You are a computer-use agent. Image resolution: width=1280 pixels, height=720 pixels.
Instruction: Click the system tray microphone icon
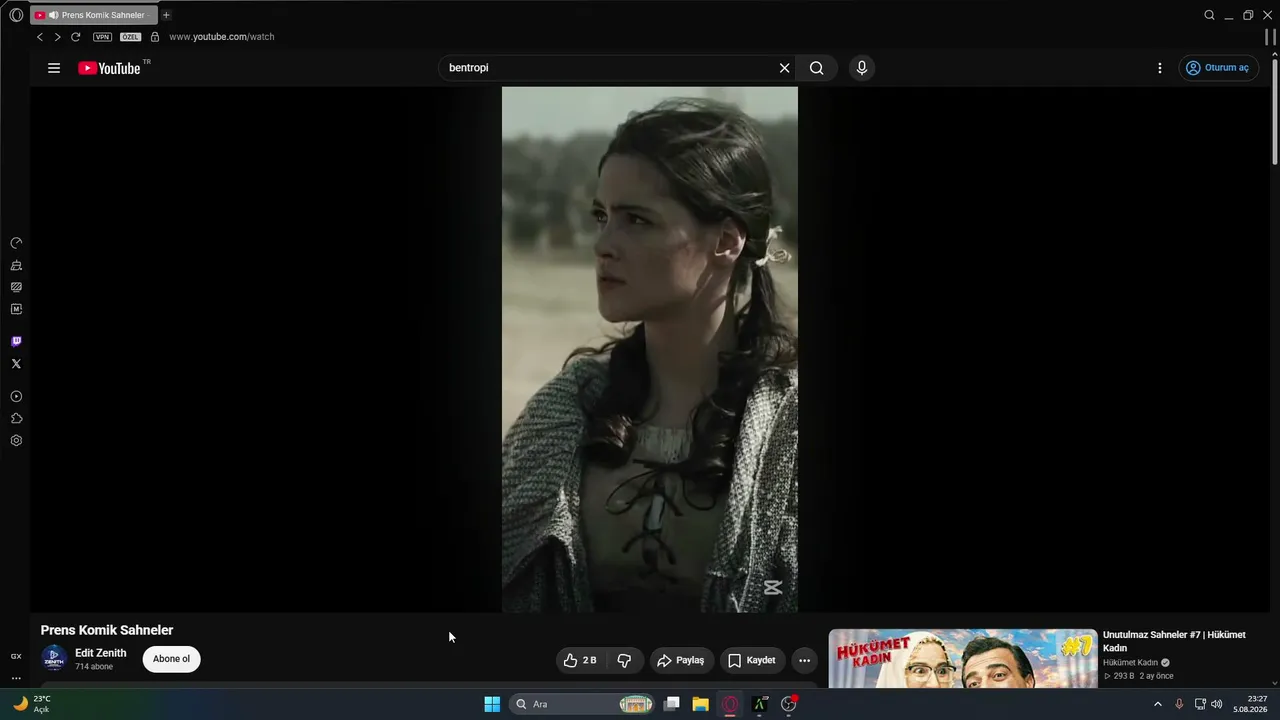(1179, 704)
